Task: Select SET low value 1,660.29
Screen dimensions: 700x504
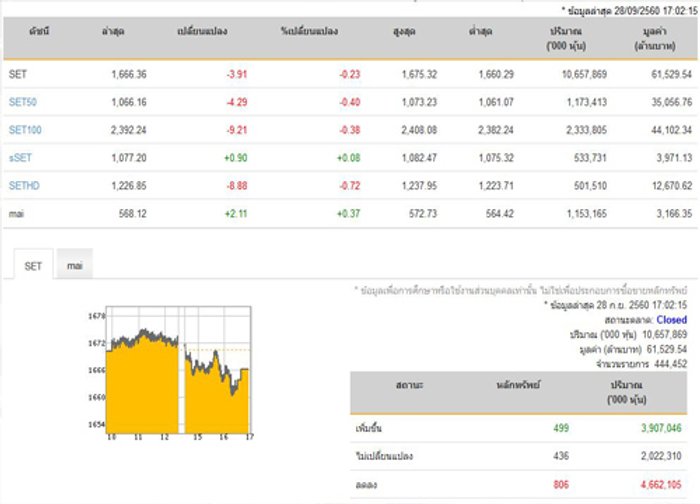Action: tap(496, 74)
